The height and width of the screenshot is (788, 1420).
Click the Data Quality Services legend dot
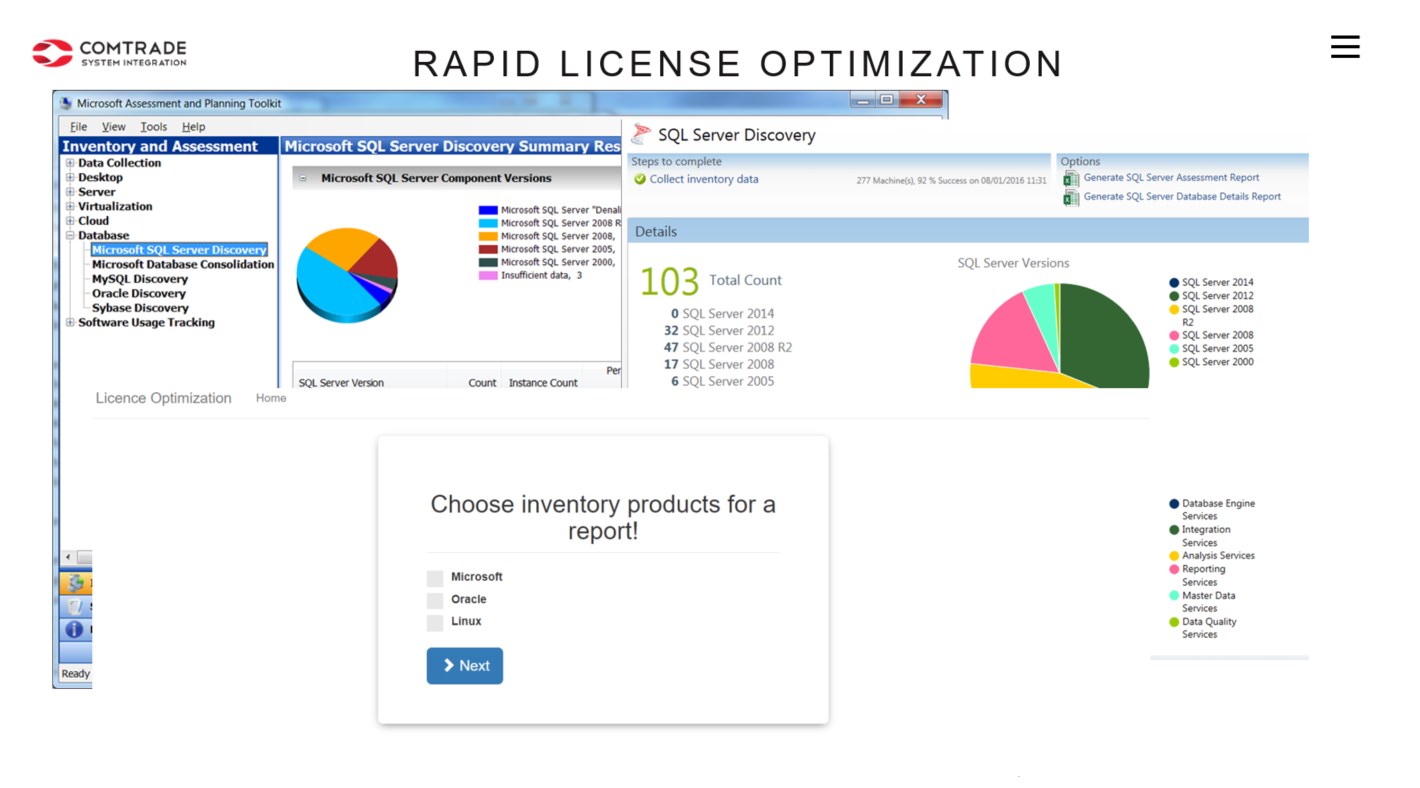tap(1174, 622)
